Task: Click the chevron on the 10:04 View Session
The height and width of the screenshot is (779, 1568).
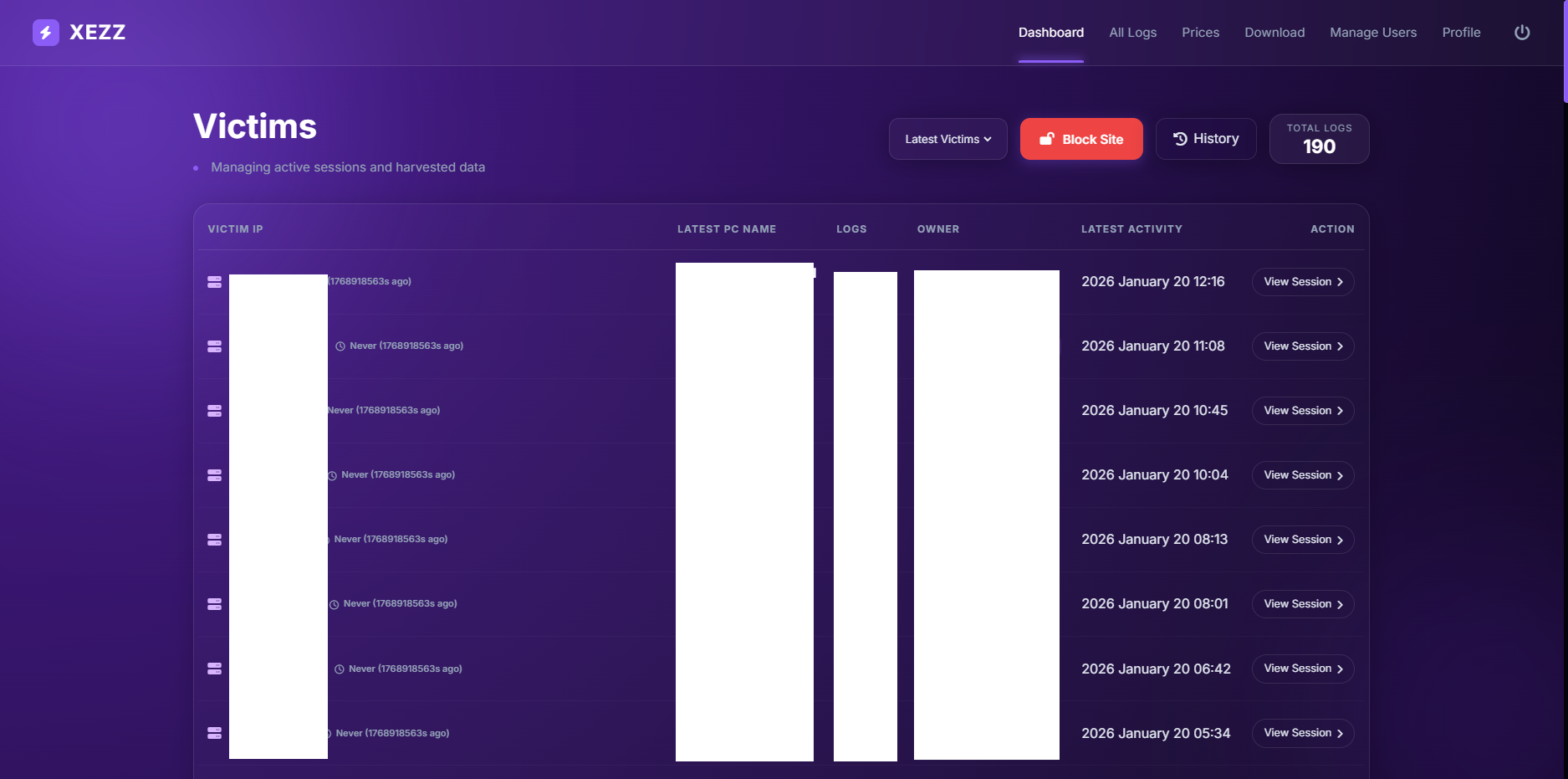Action: point(1340,476)
